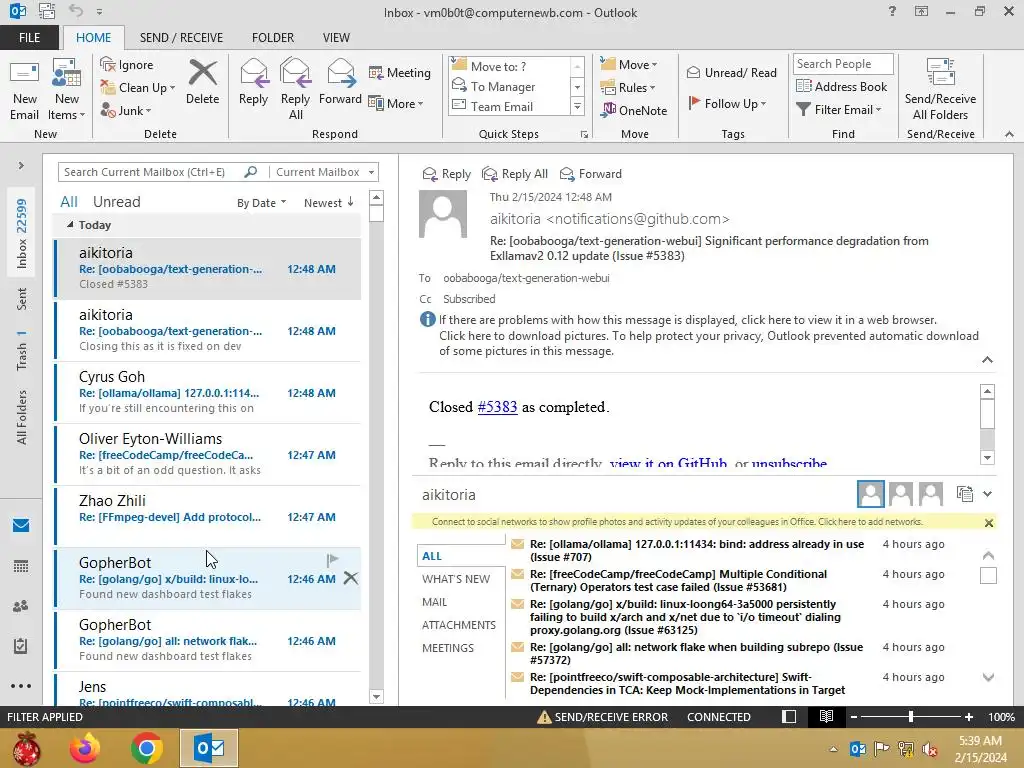Open By Date arrangement menu

point(261,203)
